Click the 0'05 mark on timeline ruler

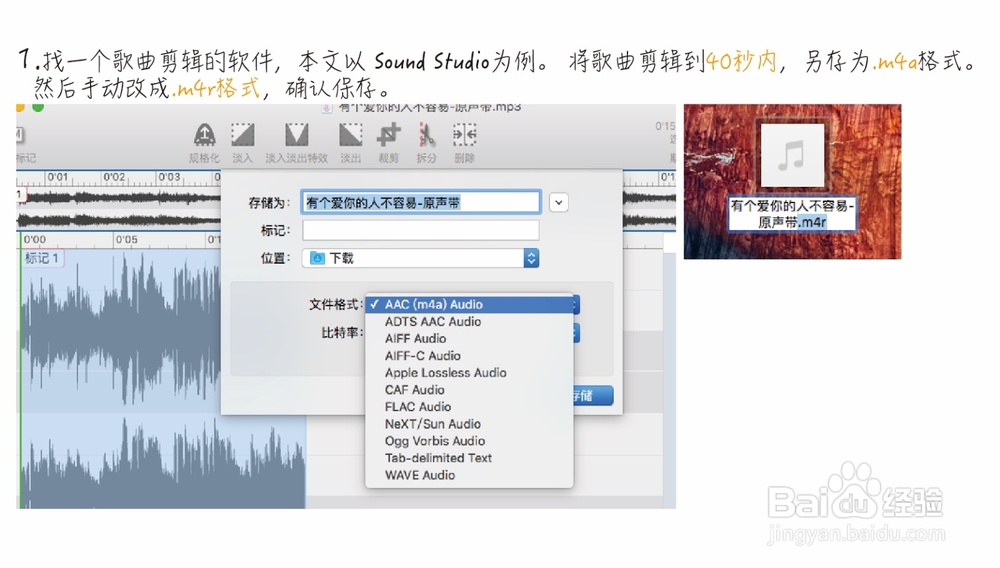click(126, 240)
